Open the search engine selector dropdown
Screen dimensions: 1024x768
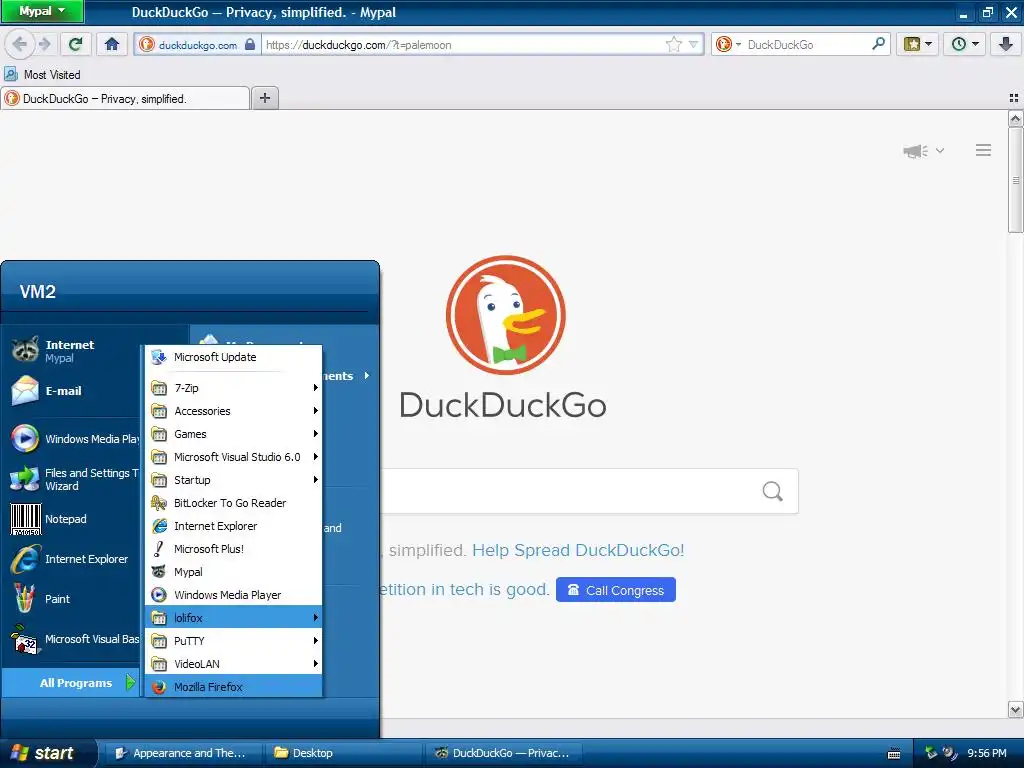(728, 44)
